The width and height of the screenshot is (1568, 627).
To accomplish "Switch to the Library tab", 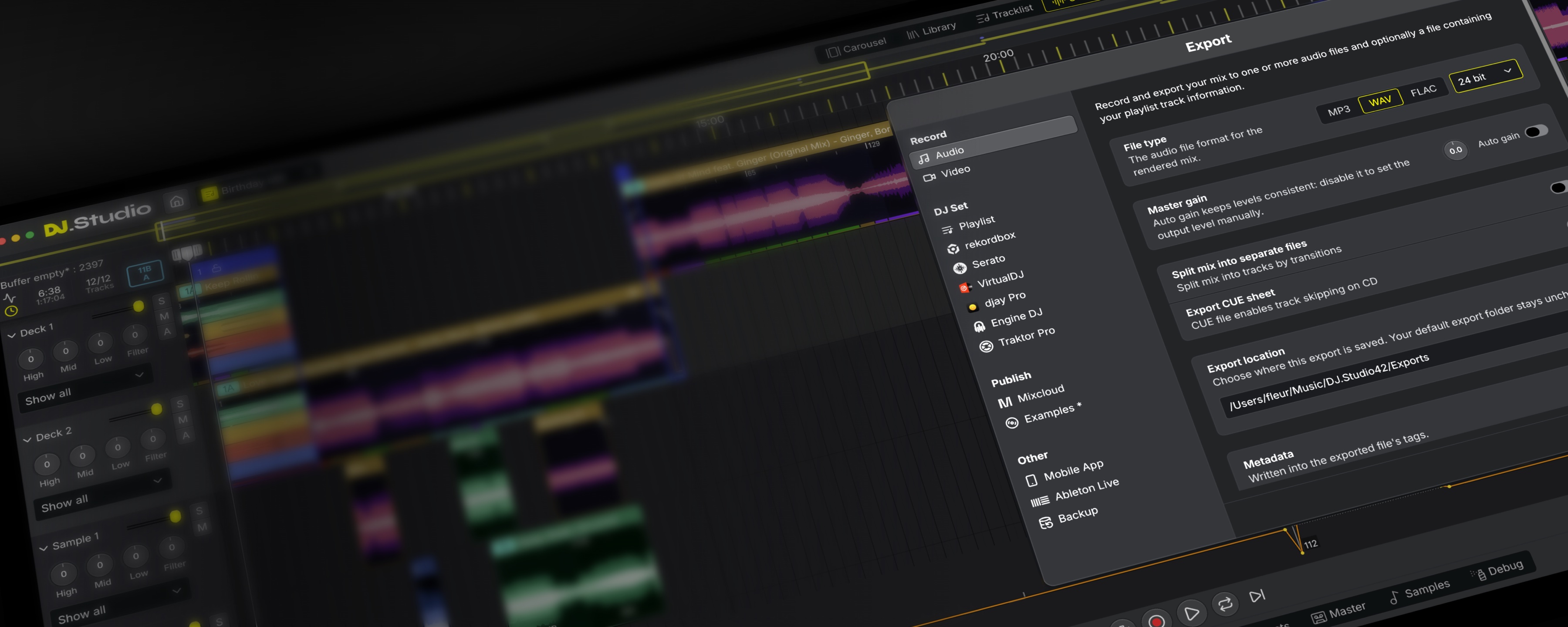I will point(931,30).
